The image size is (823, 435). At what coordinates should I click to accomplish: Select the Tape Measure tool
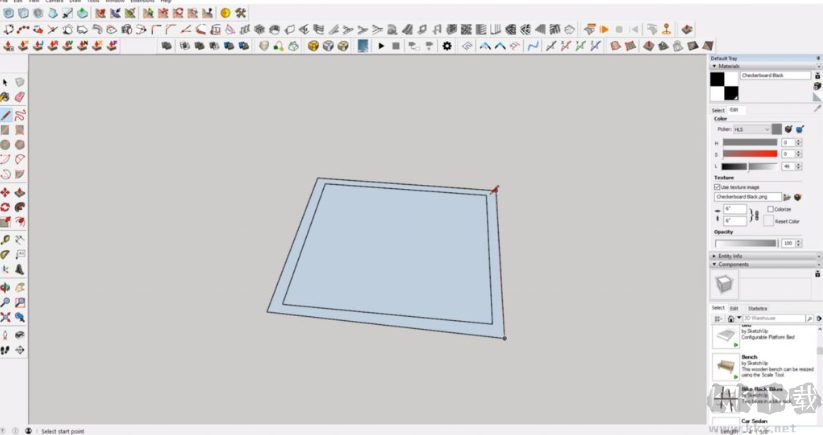(5, 240)
